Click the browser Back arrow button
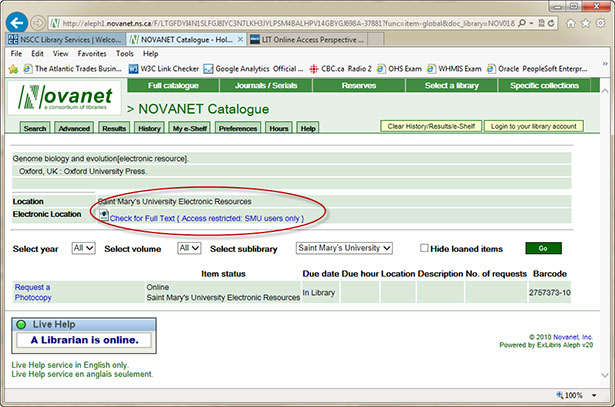 16,21
